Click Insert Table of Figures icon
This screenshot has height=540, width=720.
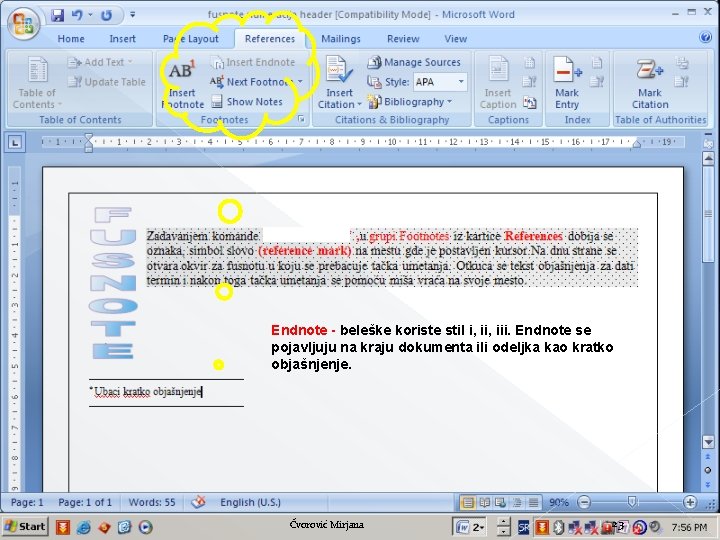click(x=530, y=62)
